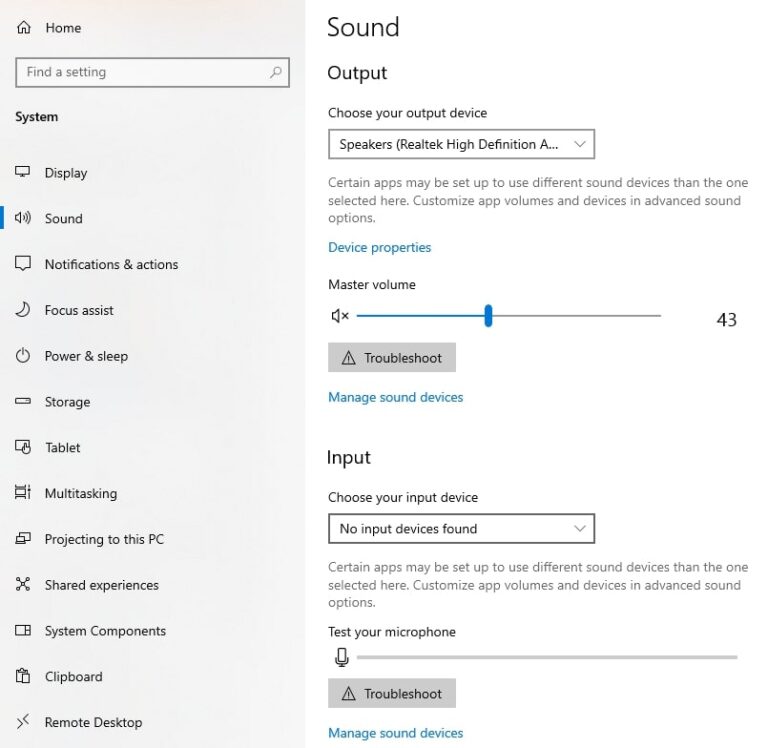The width and height of the screenshot is (768, 748).
Task: Click the Master volume slider handle
Action: pos(488,316)
